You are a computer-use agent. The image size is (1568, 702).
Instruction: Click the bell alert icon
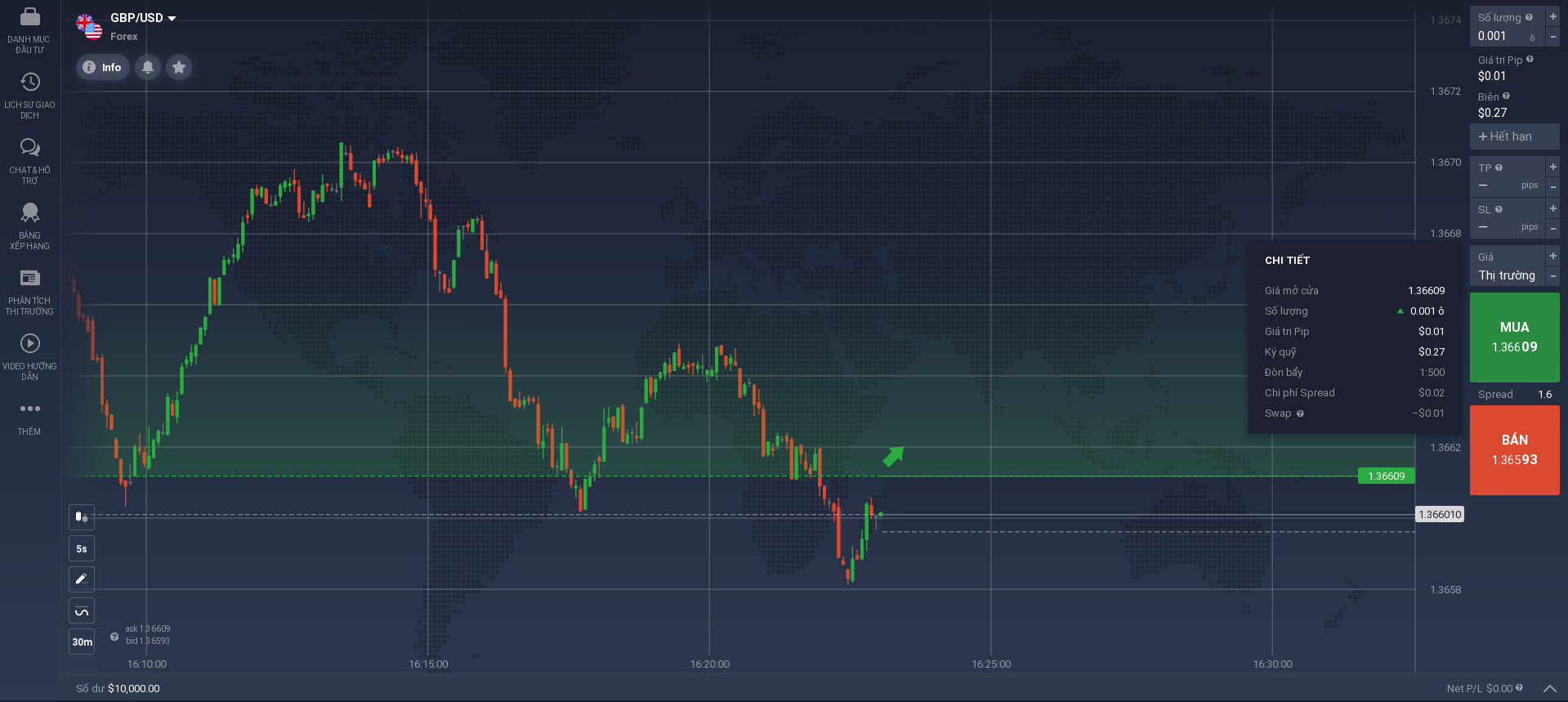pos(148,67)
